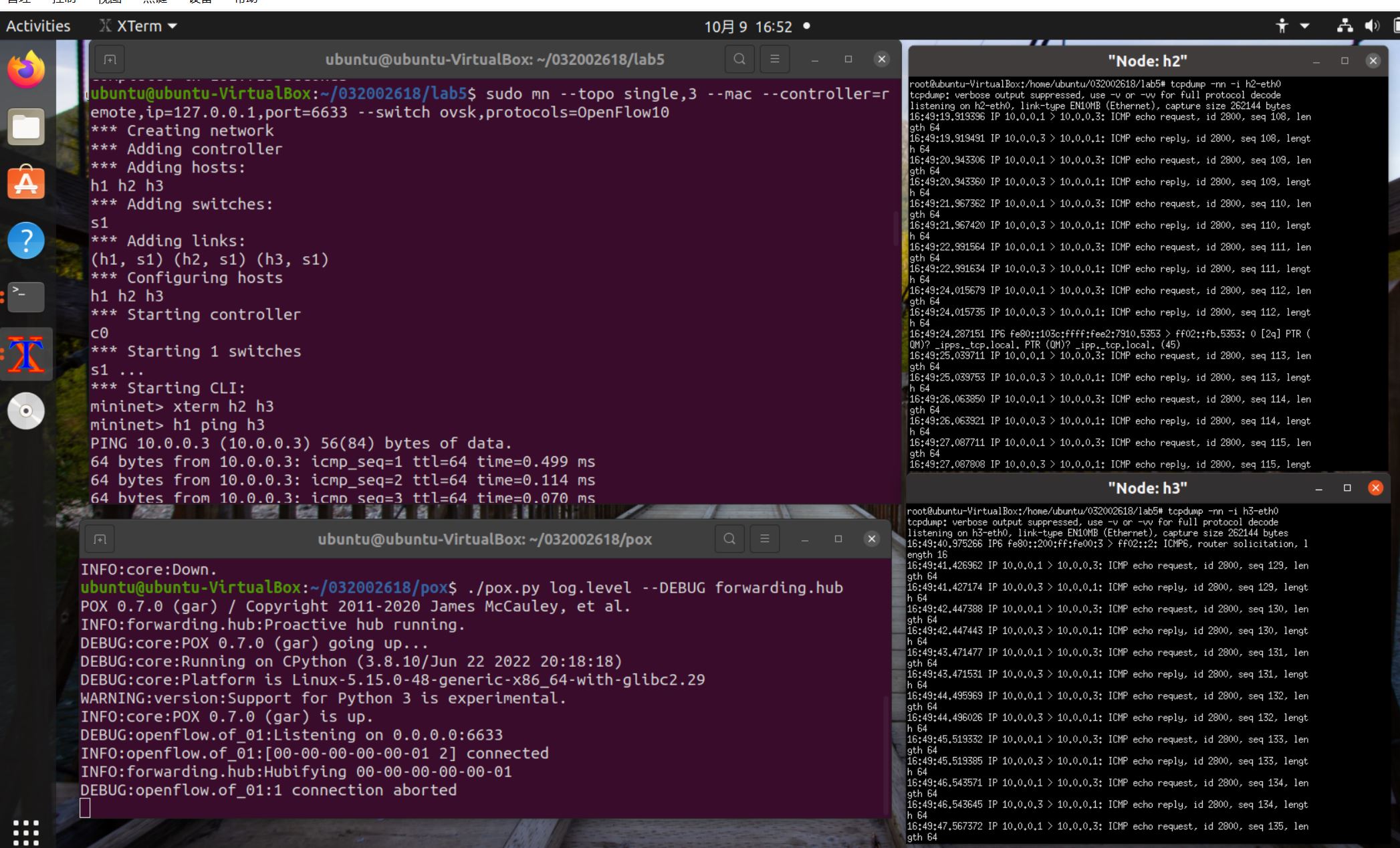Add new tab in lab5 terminal
The height and width of the screenshot is (848, 1400).
pyautogui.click(x=110, y=60)
